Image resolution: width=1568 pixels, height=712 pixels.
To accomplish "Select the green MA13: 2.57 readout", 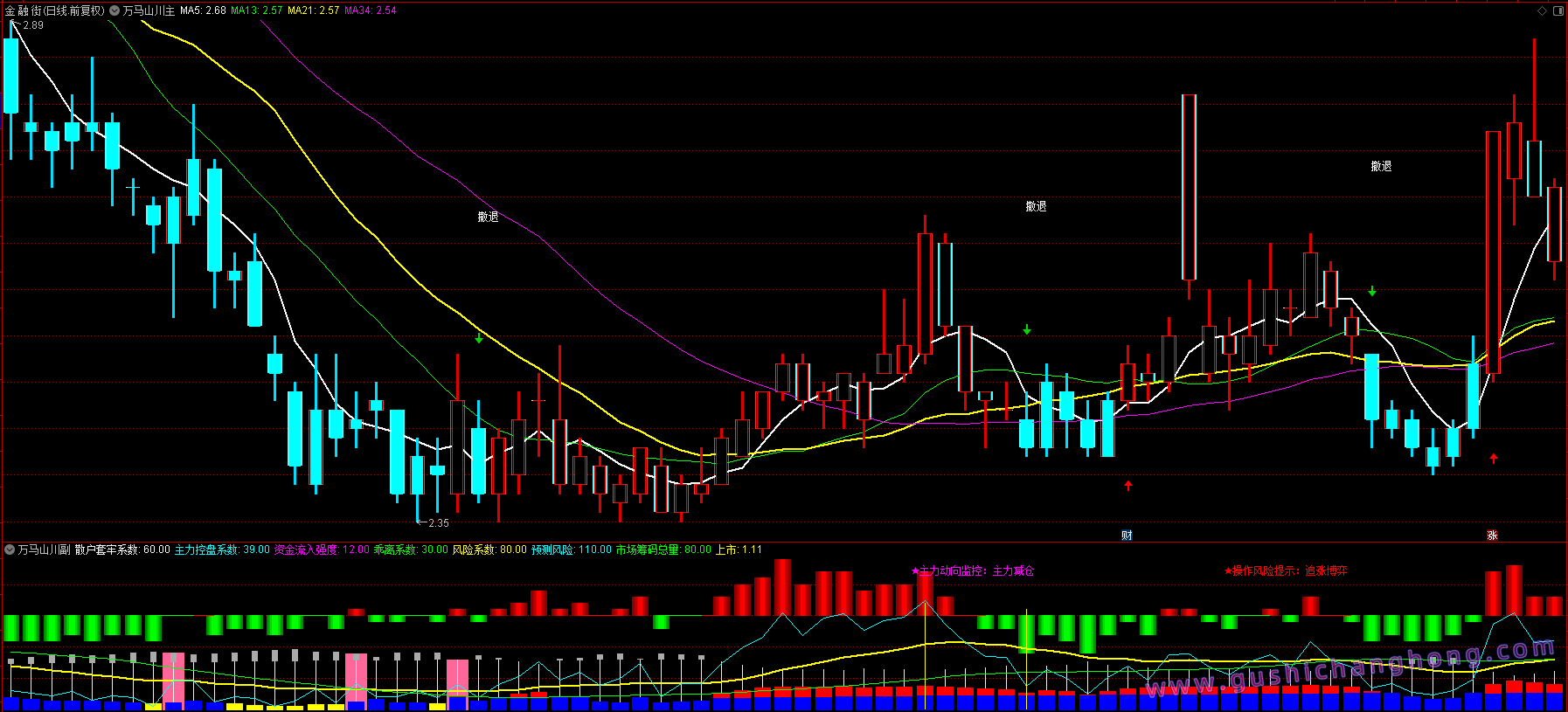I will click(256, 10).
